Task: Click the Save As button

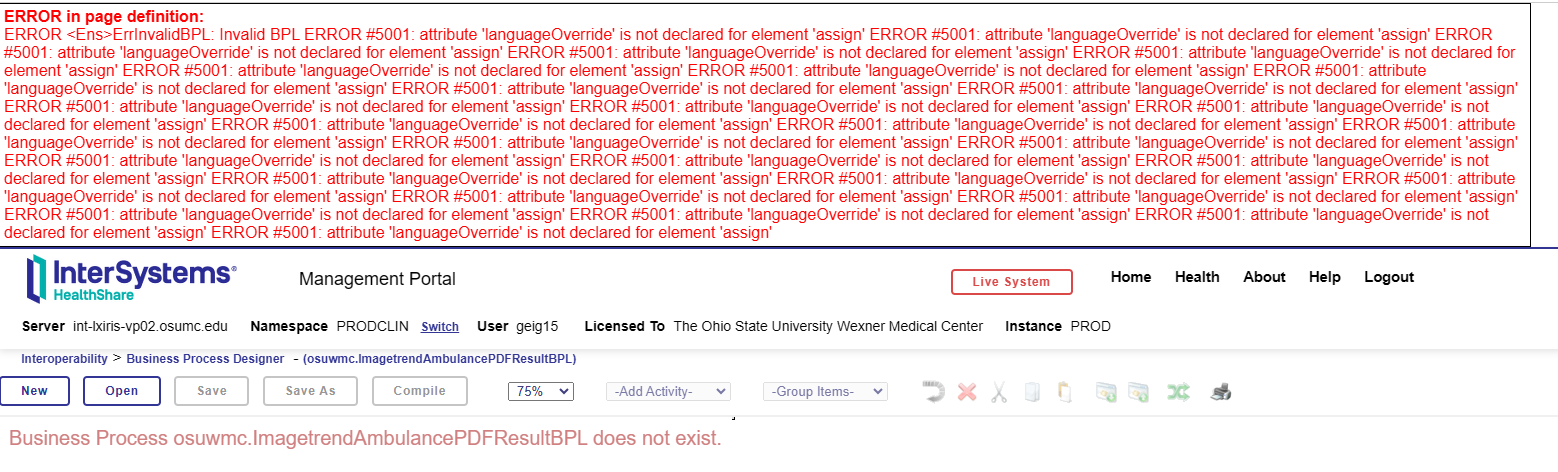Action: [311, 391]
